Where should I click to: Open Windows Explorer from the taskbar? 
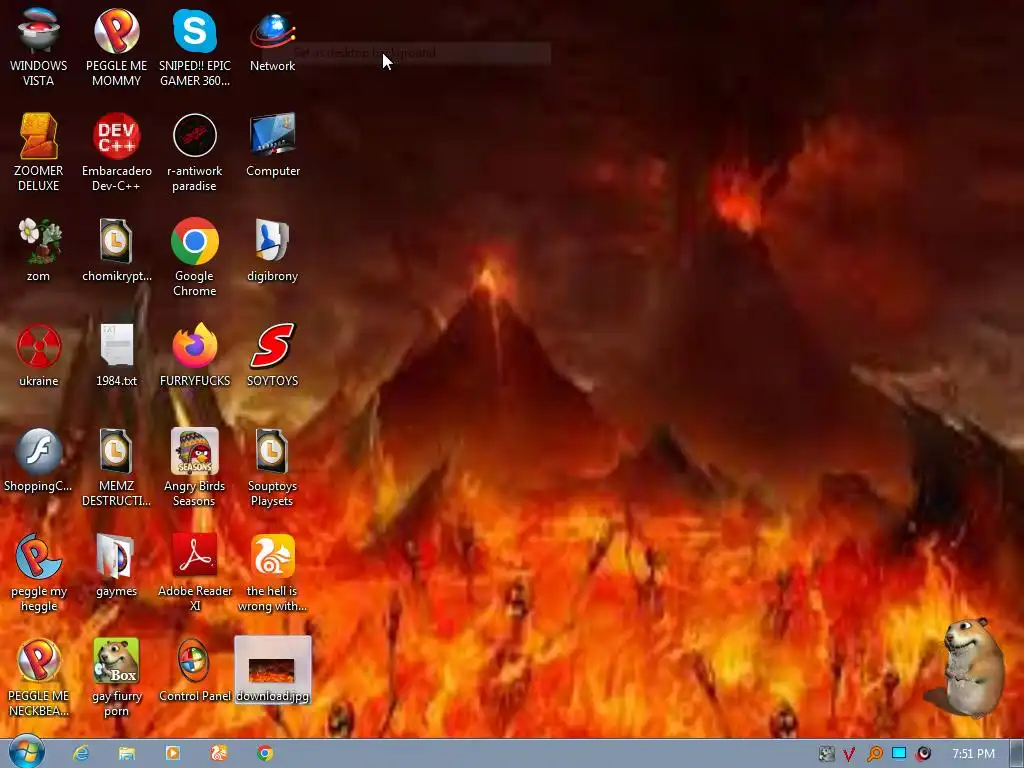tap(127, 754)
